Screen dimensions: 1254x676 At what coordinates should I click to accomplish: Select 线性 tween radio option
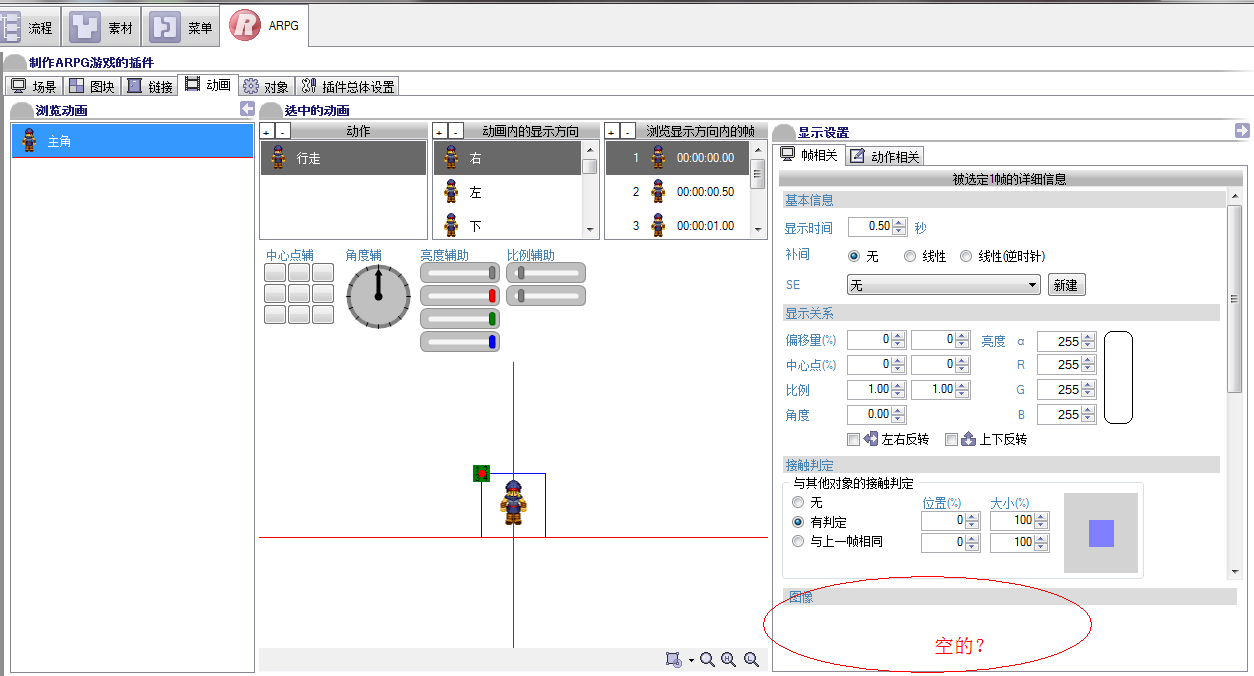(x=910, y=256)
